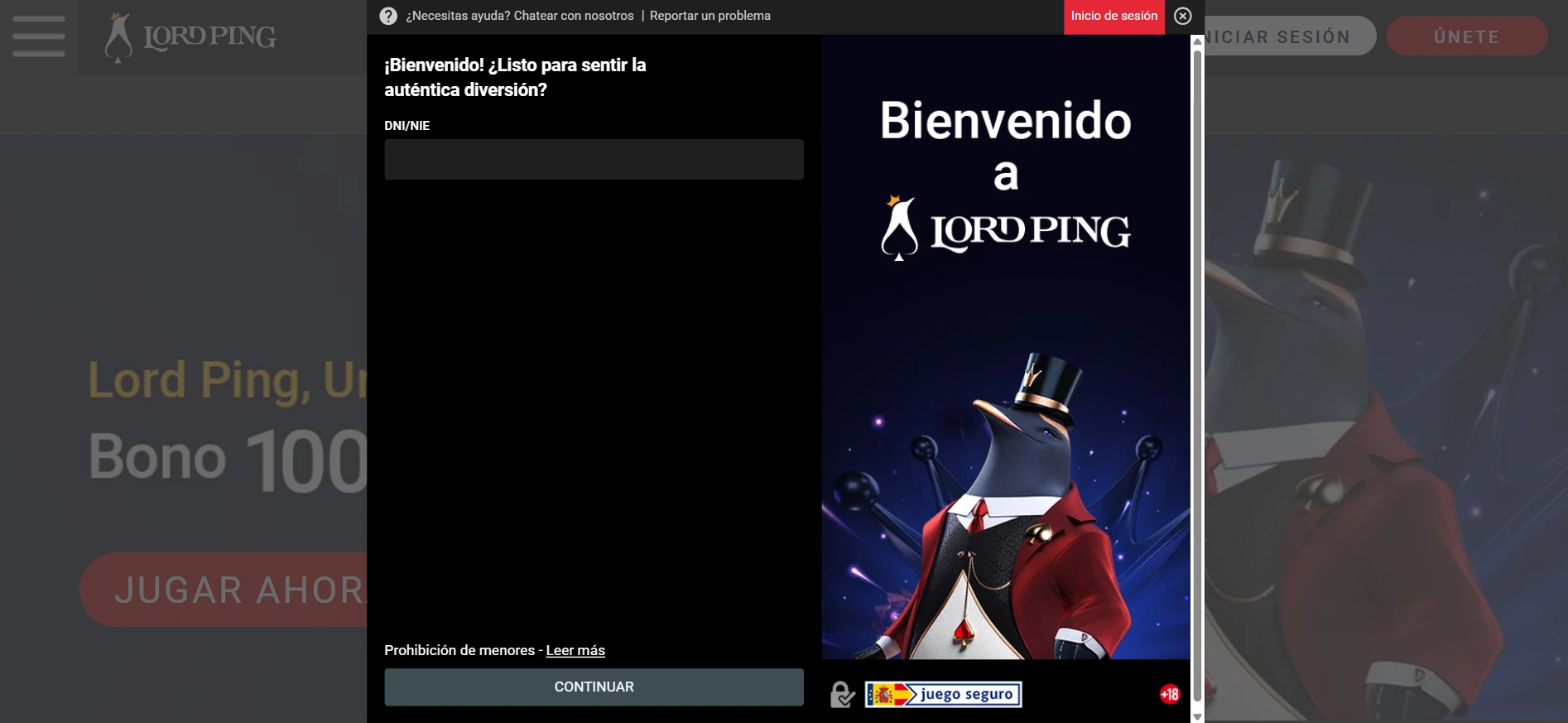Image resolution: width=1568 pixels, height=723 pixels.
Task: Click the CONTINUAR button
Action: (594, 687)
